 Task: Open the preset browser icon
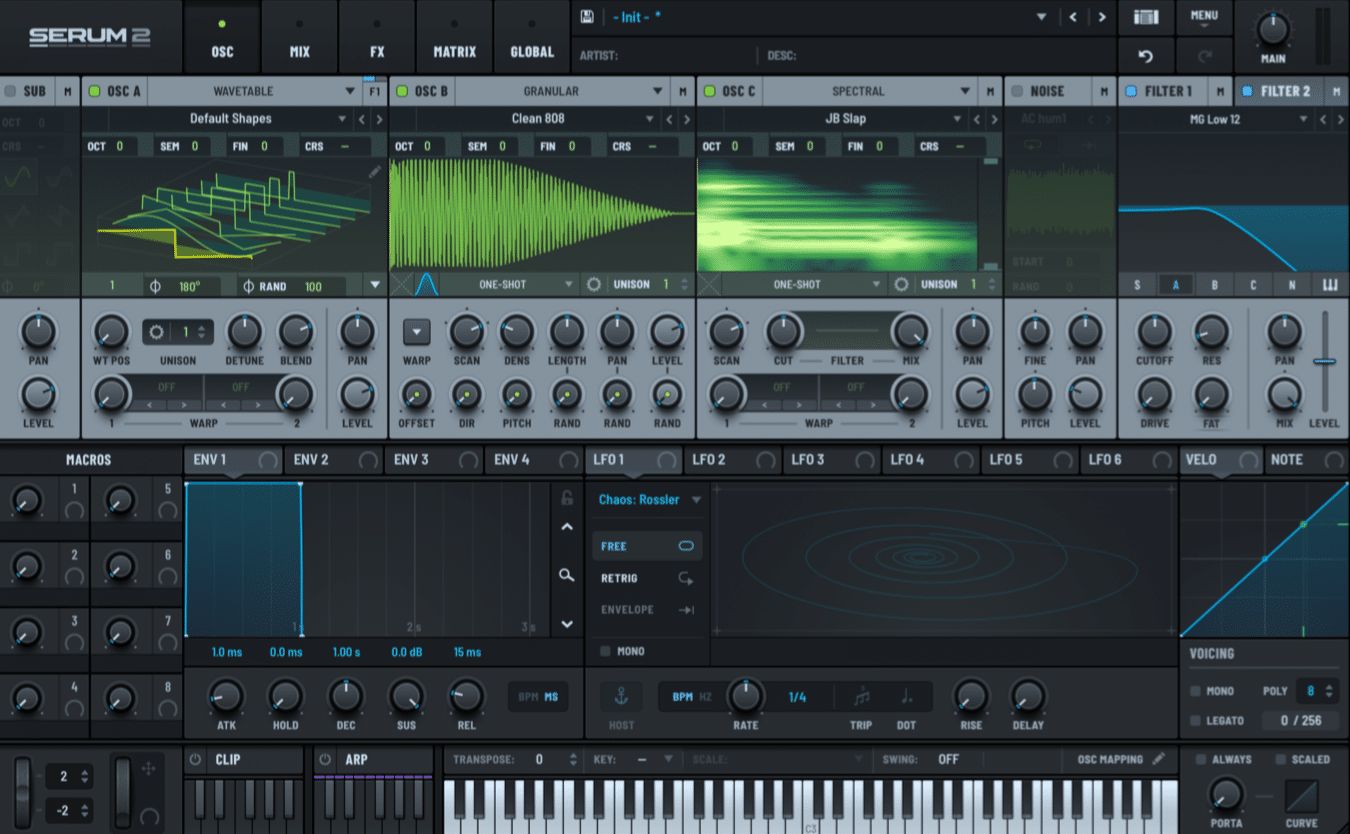click(x=1146, y=17)
